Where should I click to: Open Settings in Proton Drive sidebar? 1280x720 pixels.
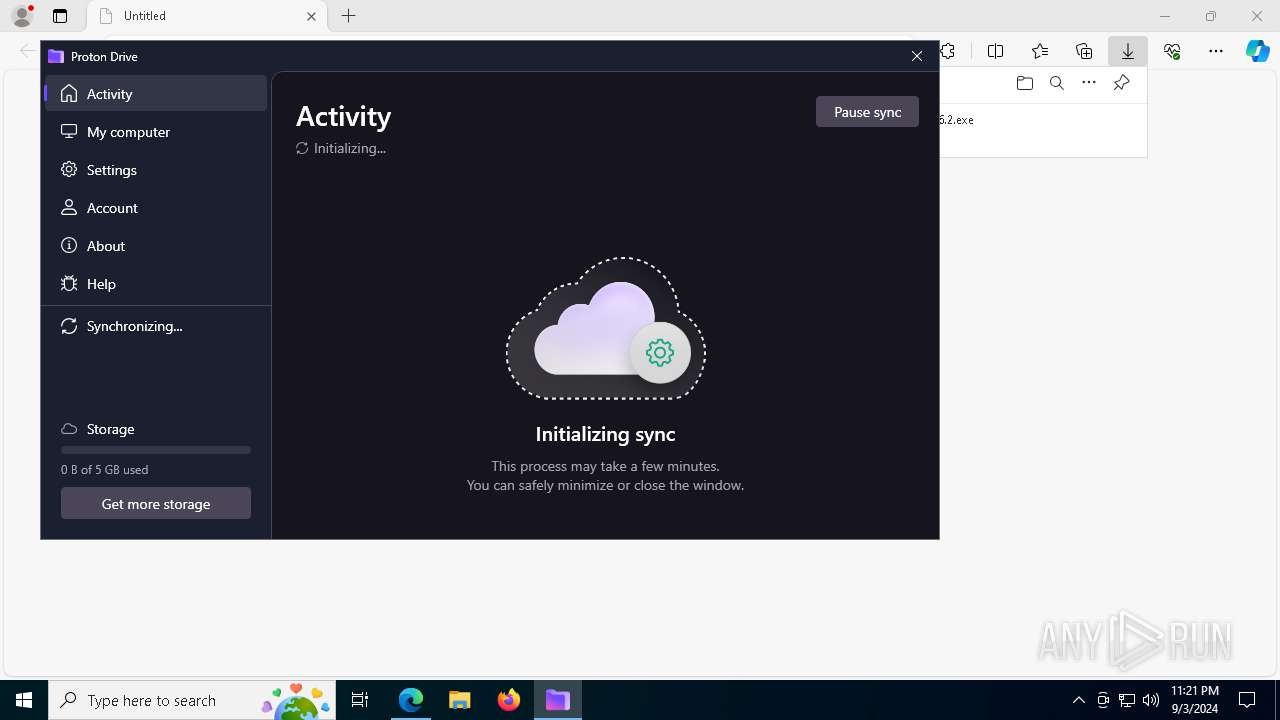coord(156,169)
